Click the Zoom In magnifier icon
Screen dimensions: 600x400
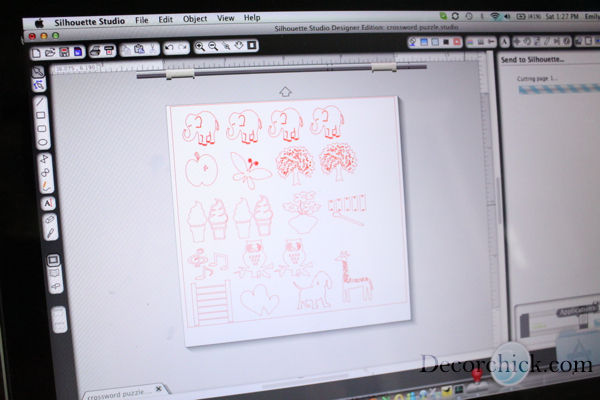click(200, 47)
